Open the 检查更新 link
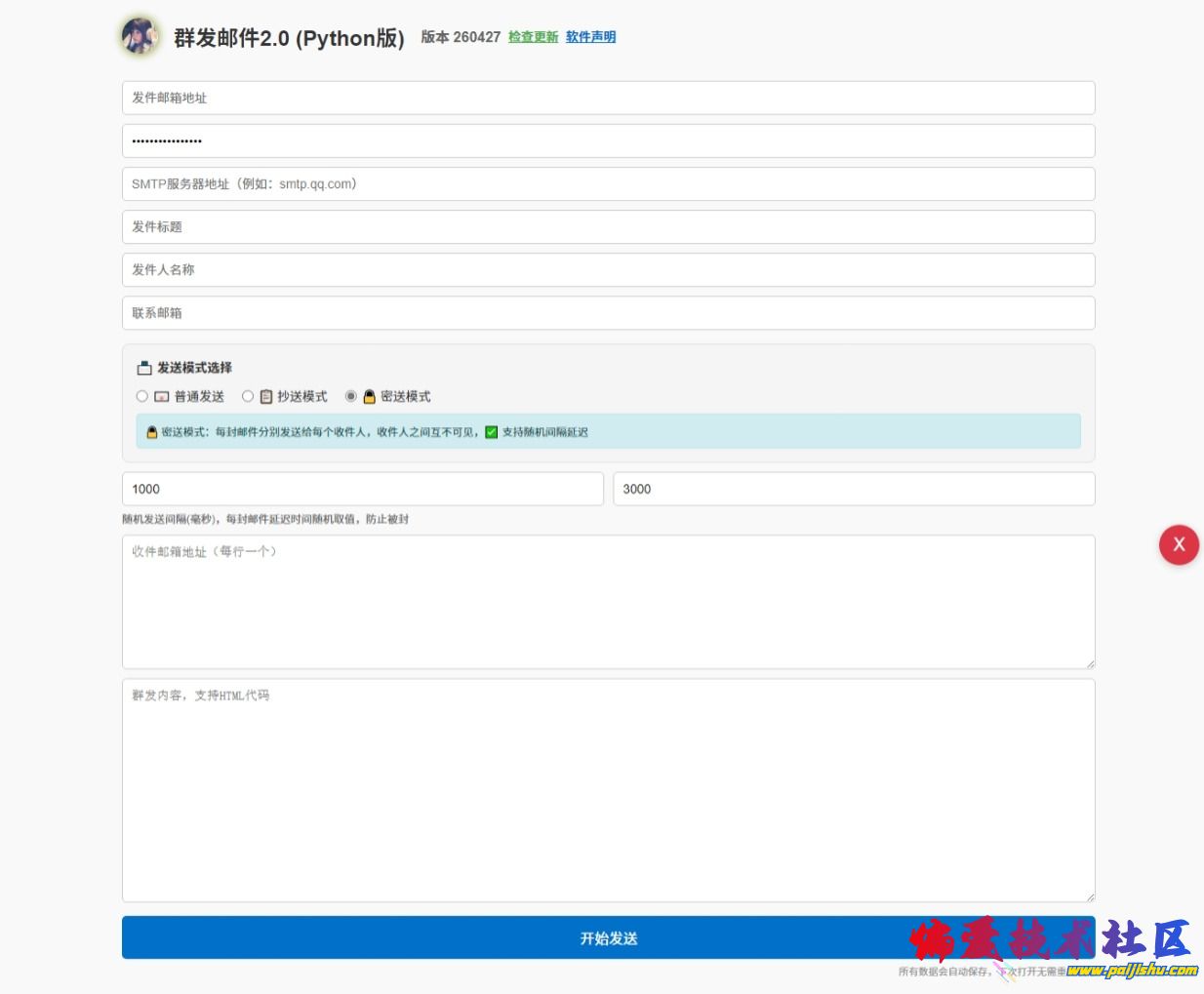 click(533, 37)
